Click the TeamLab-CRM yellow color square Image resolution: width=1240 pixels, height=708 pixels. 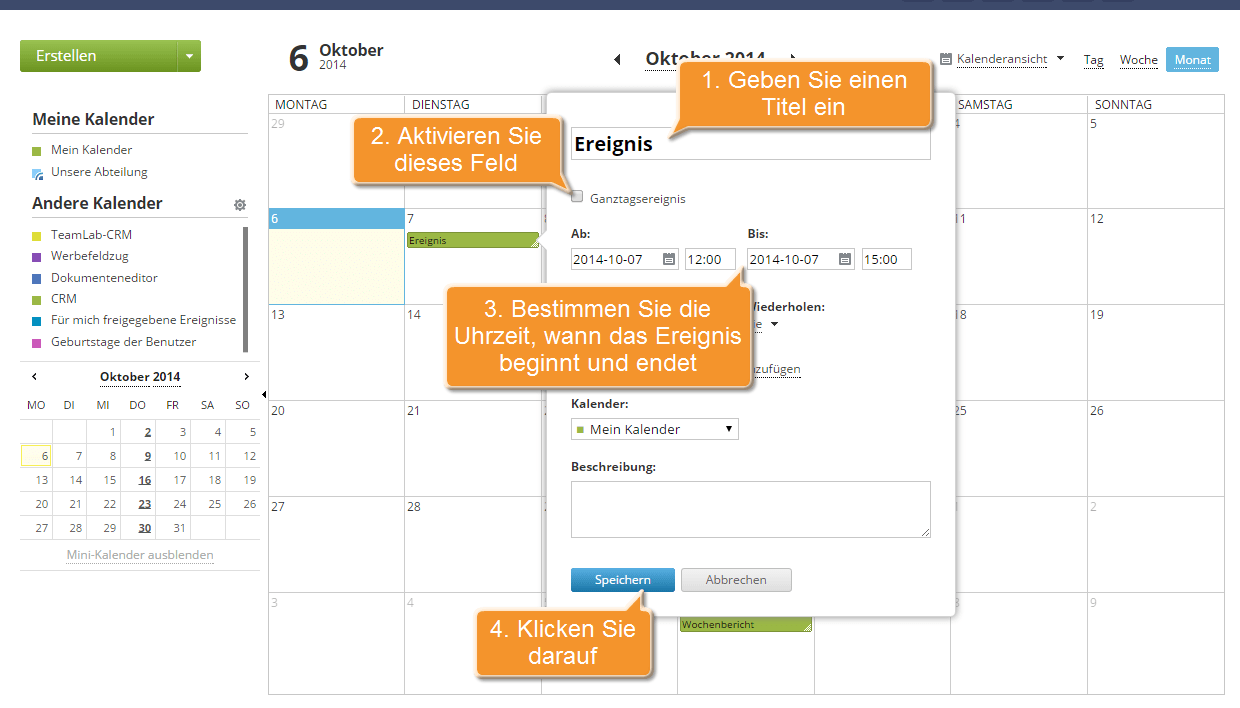[37, 236]
